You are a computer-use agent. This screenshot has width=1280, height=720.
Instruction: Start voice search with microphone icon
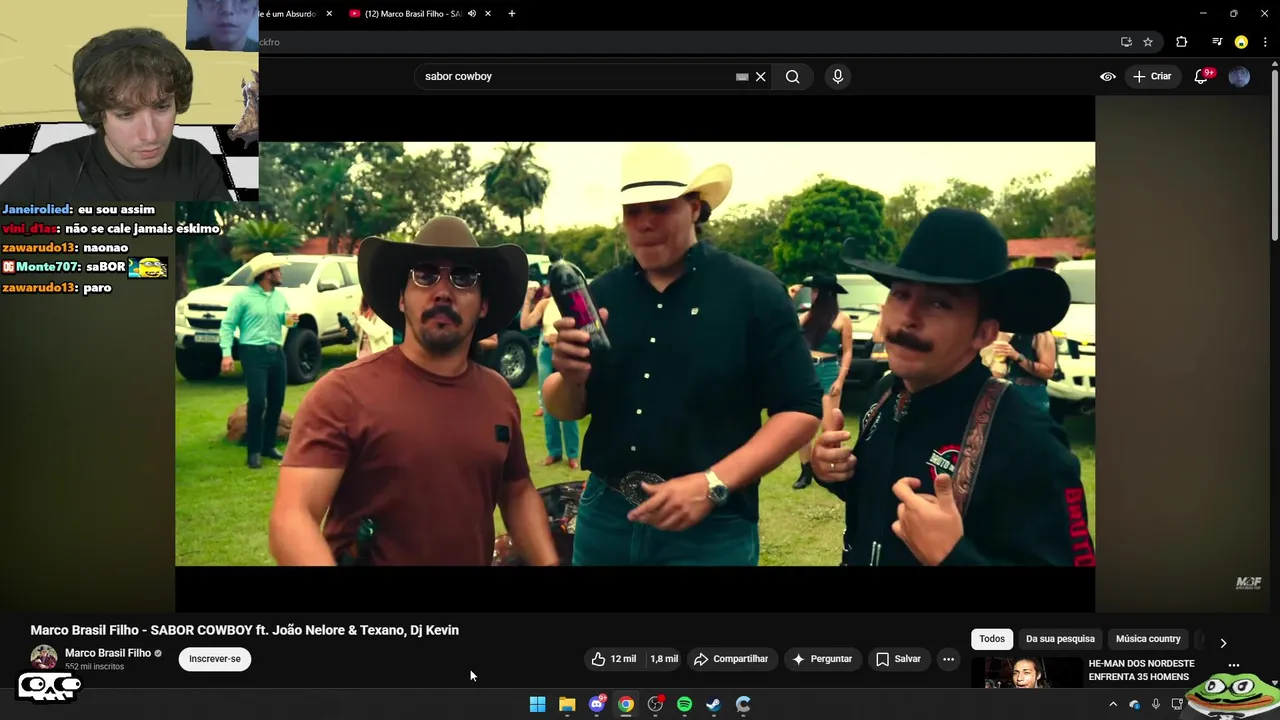(x=838, y=77)
